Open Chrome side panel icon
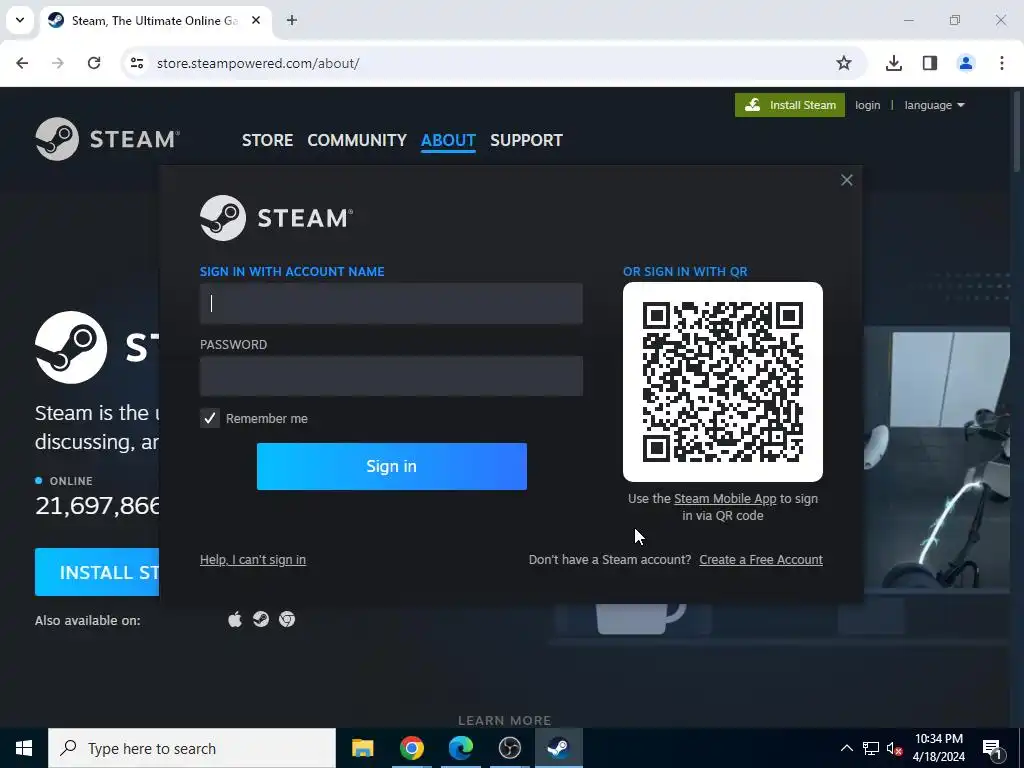Image resolution: width=1024 pixels, height=768 pixels. tap(930, 63)
